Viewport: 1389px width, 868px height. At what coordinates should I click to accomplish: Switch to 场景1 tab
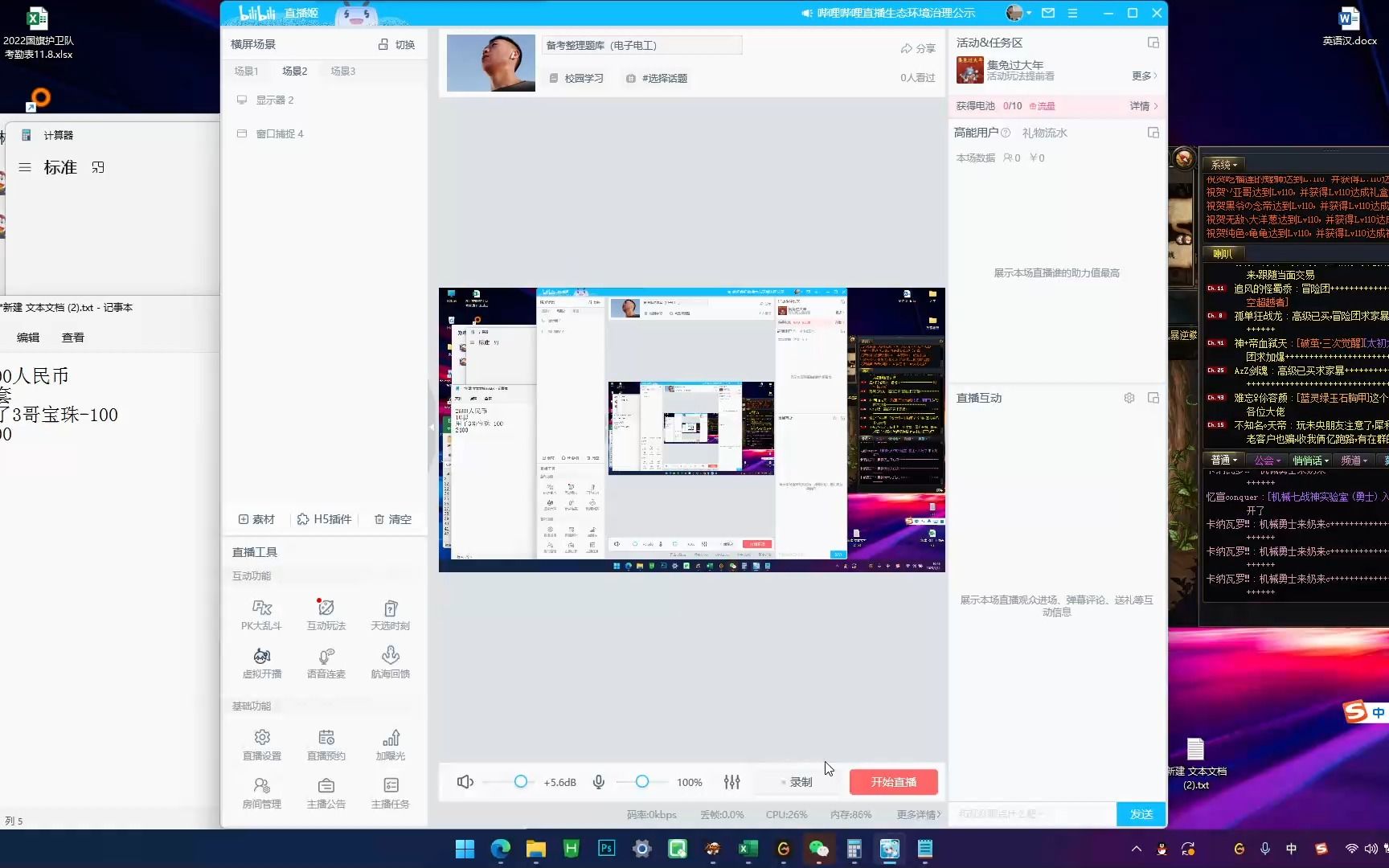click(x=246, y=72)
